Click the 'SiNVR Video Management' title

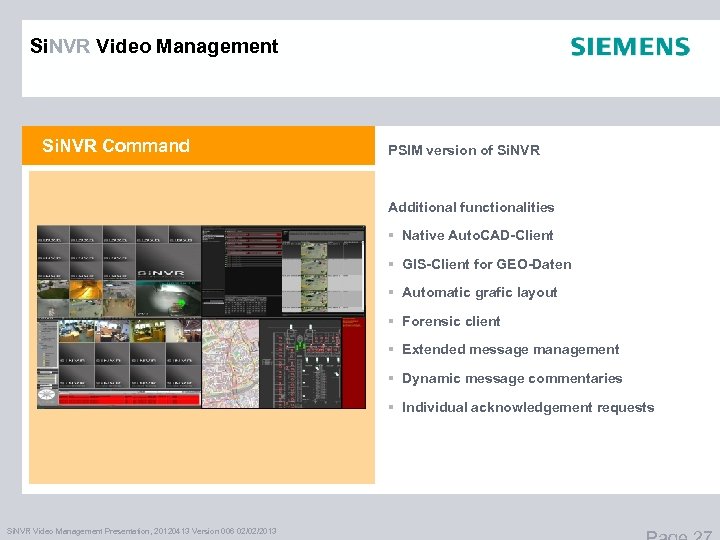154,46
